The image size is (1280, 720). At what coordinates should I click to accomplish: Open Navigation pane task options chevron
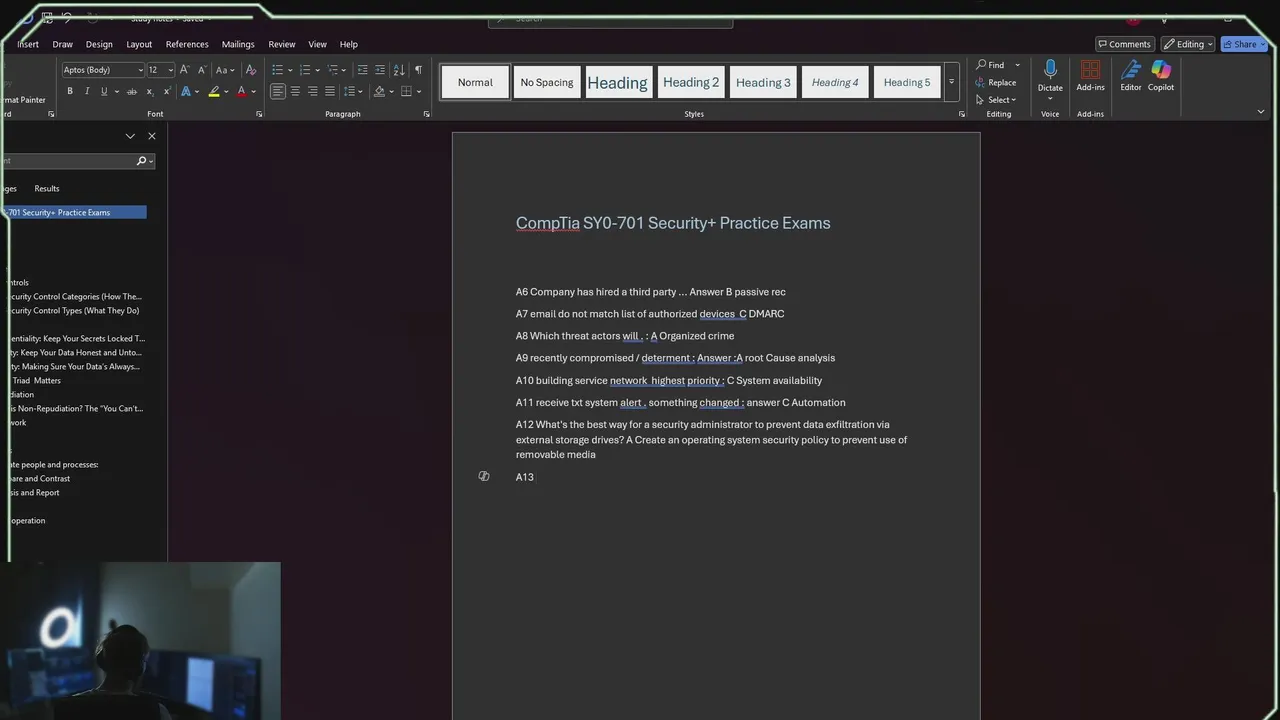(x=130, y=136)
